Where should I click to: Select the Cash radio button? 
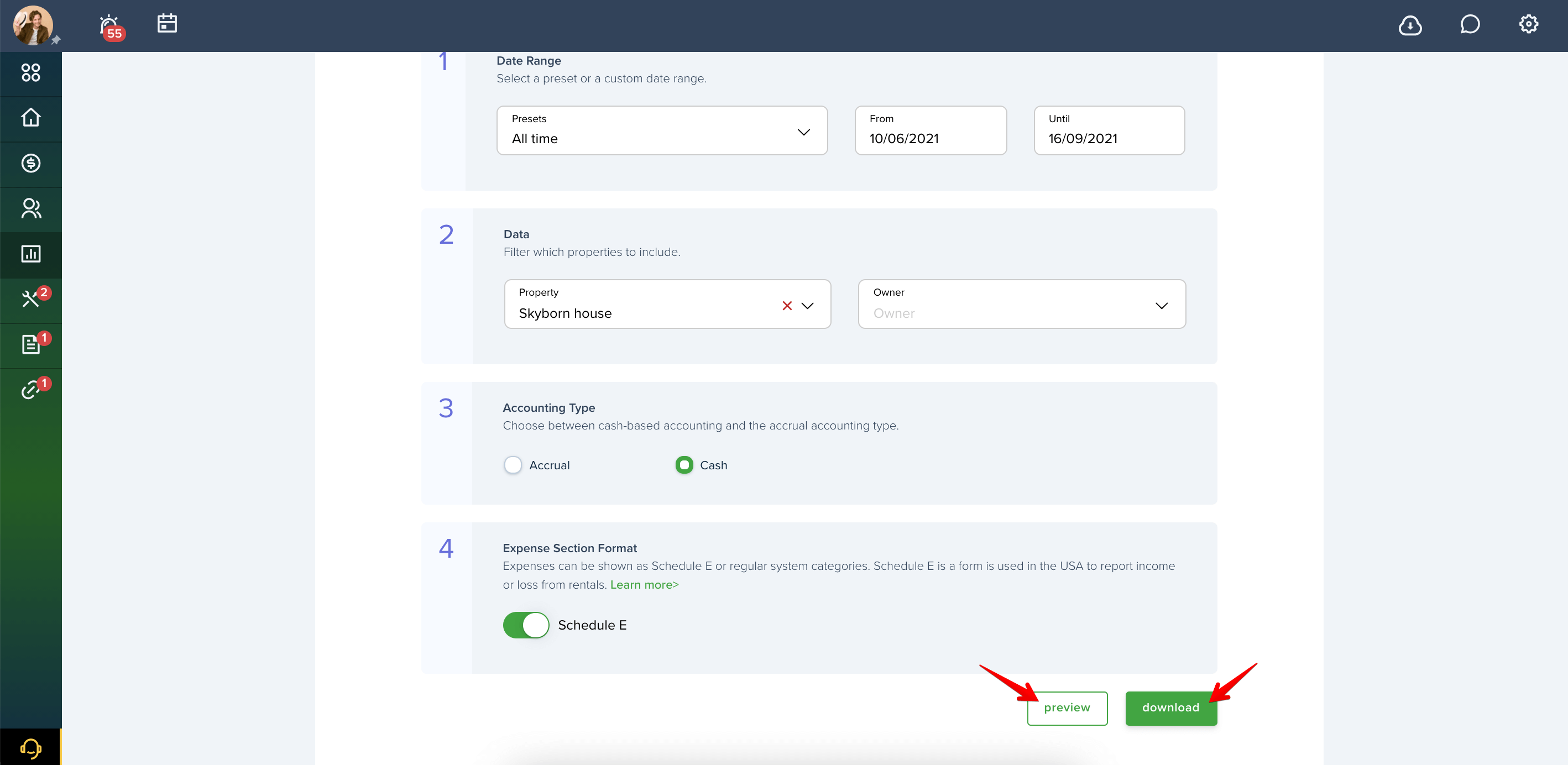[684, 465]
